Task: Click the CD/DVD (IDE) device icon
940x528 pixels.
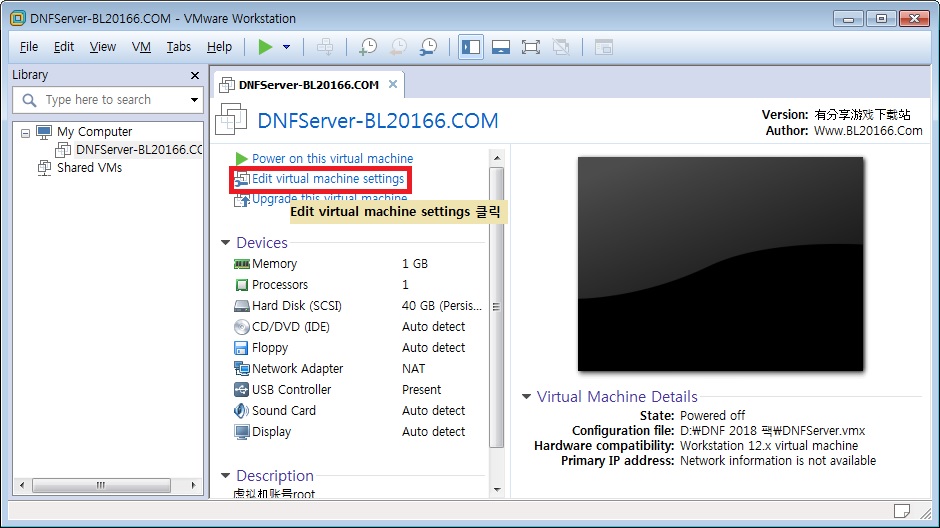Action: coord(242,327)
